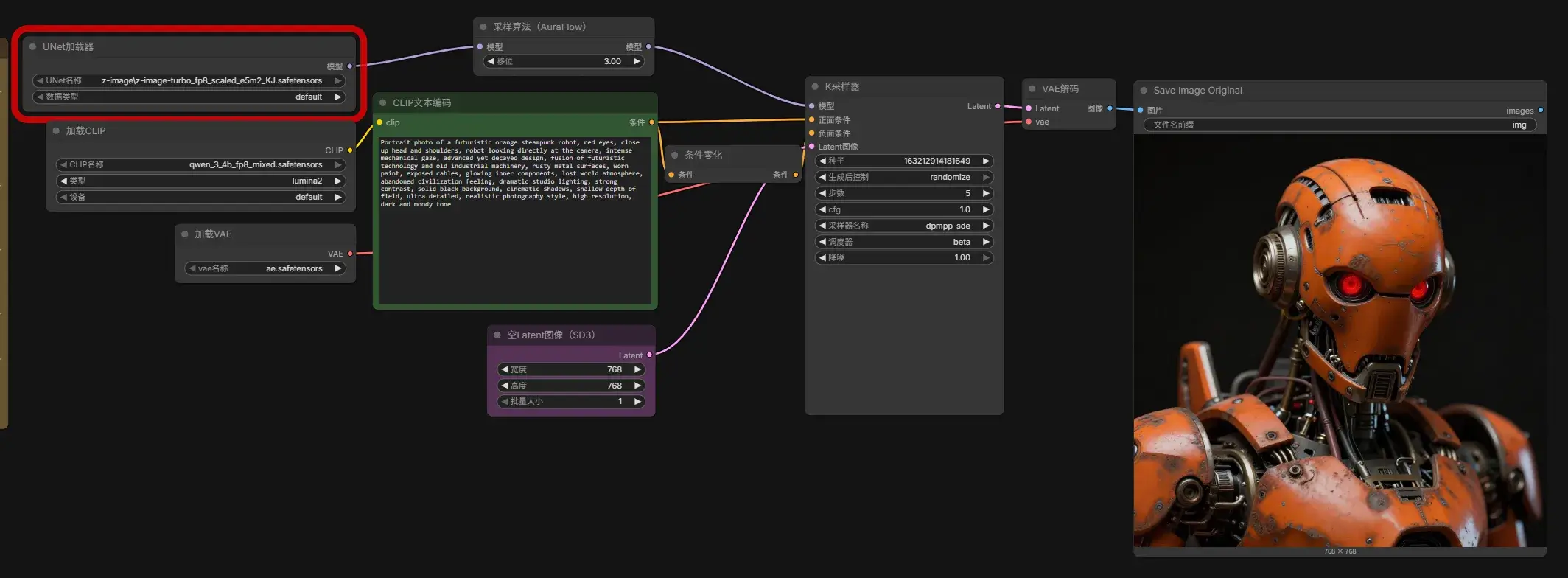
Task: Collapse the VAE解码 node via its title dot
Action: point(1032,88)
